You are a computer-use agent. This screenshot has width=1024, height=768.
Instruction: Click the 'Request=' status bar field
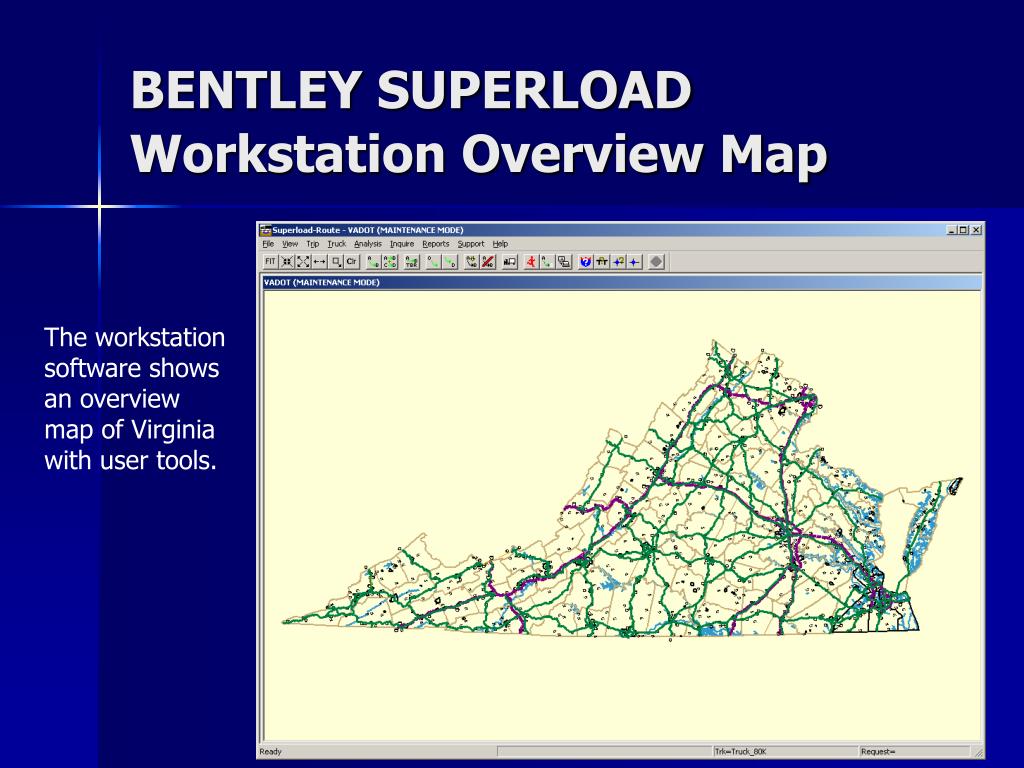(914, 752)
